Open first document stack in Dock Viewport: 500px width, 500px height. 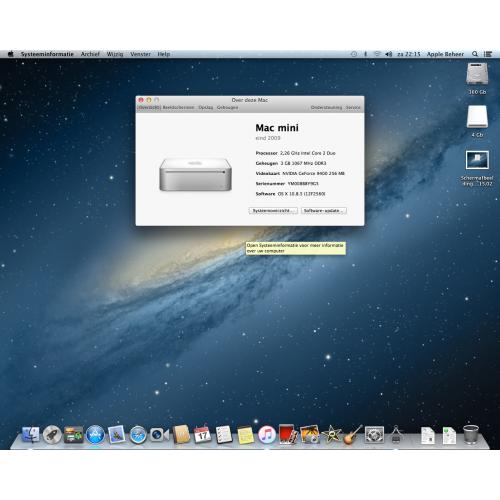(x=428, y=435)
